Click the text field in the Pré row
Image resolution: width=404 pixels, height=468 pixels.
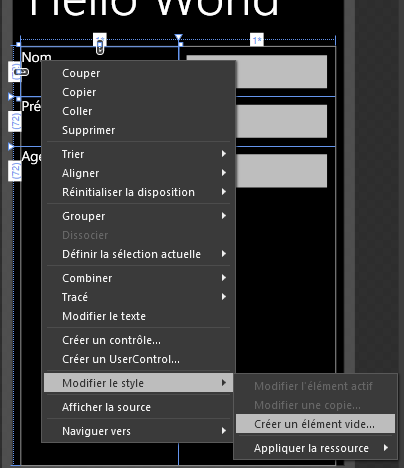point(281,121)
